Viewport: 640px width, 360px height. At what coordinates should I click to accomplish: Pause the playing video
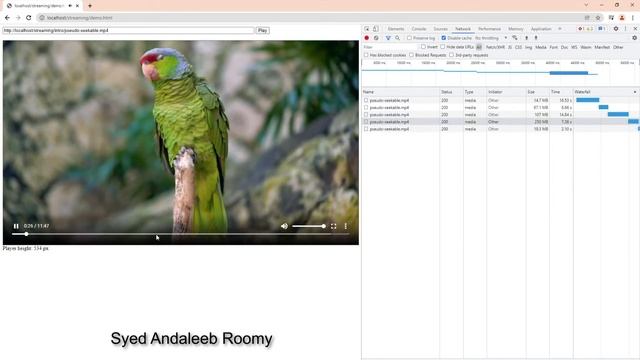(16, 226)
